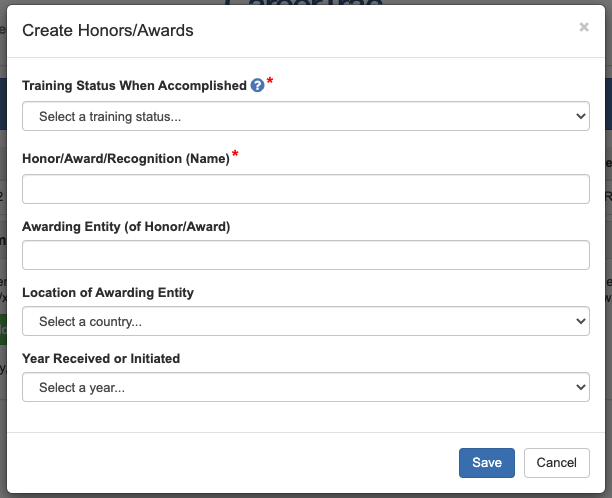Click the Training Status When Accomplished label
612x498 pixels.
[134, 86]
